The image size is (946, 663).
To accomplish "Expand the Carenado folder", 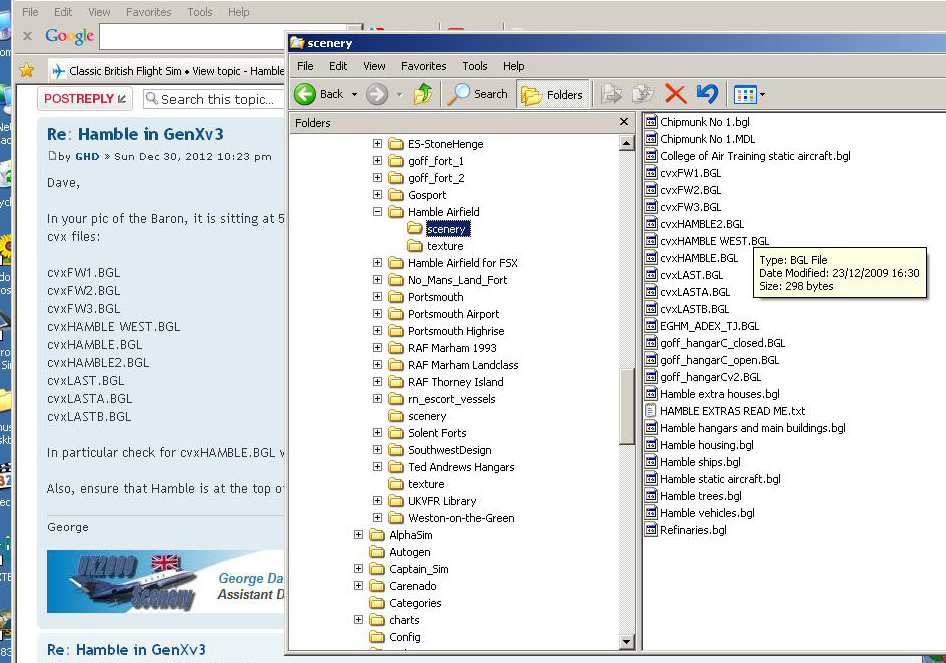I will click(x=358, y=585).
